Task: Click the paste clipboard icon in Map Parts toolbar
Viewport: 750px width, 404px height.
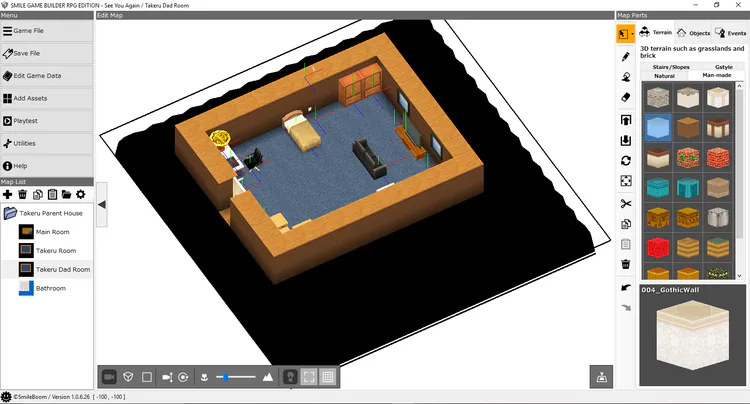Action: (626, 244)
